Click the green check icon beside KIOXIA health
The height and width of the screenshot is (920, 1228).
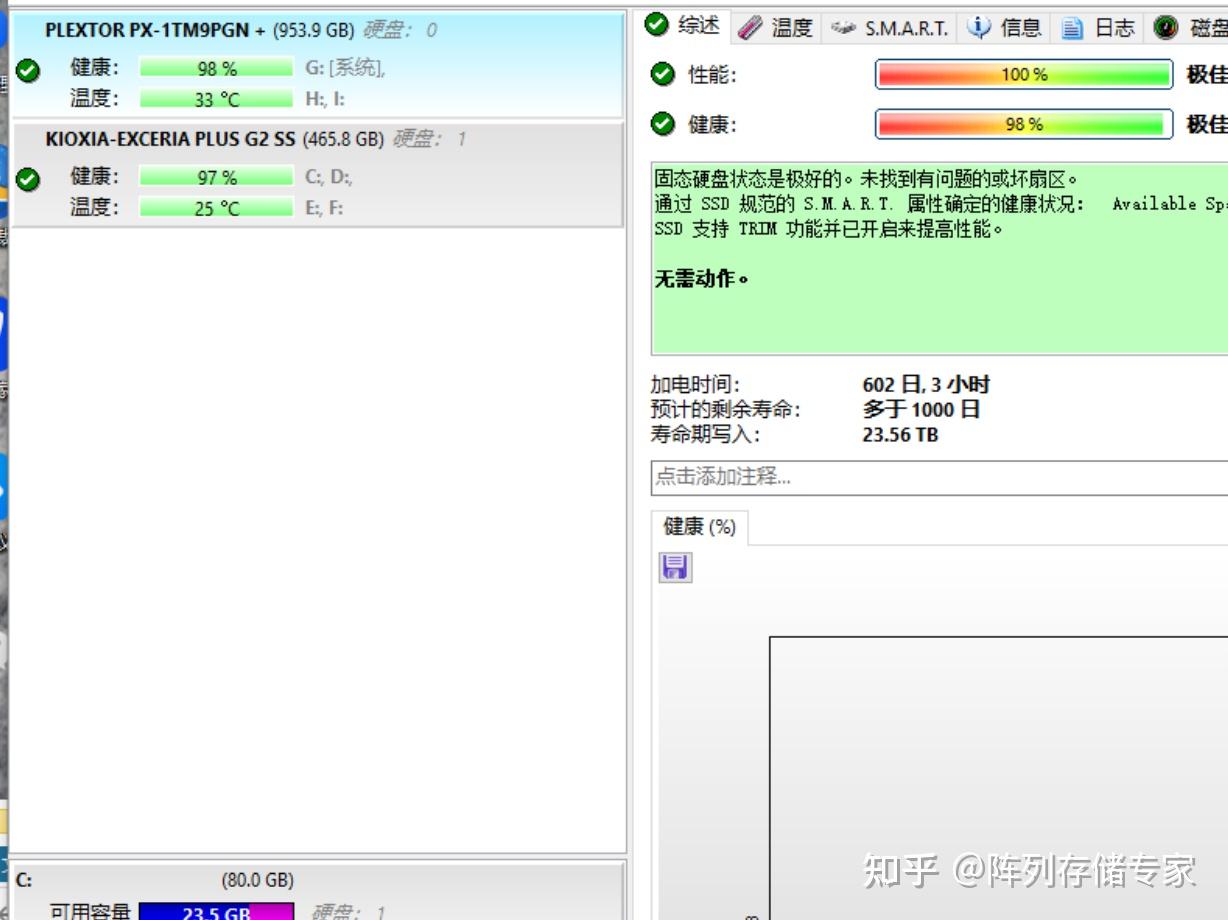pos(29,179)
